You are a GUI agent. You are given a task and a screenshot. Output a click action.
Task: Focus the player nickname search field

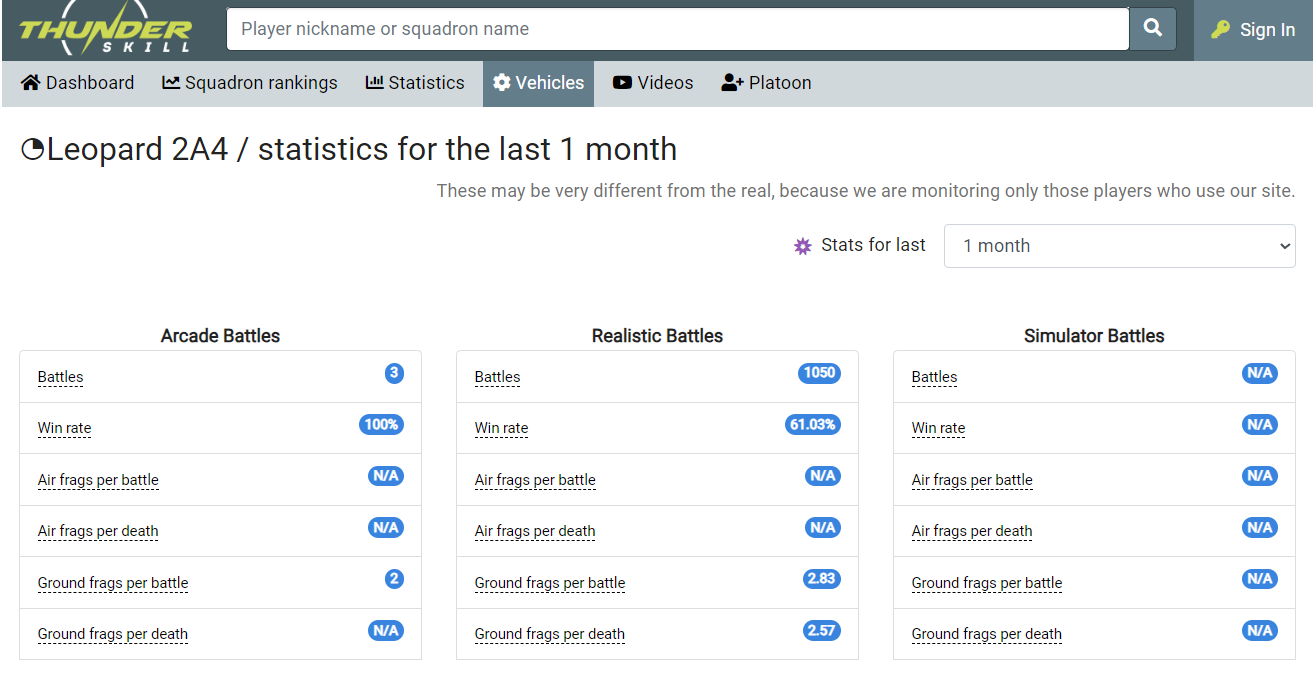click(678, 29)
